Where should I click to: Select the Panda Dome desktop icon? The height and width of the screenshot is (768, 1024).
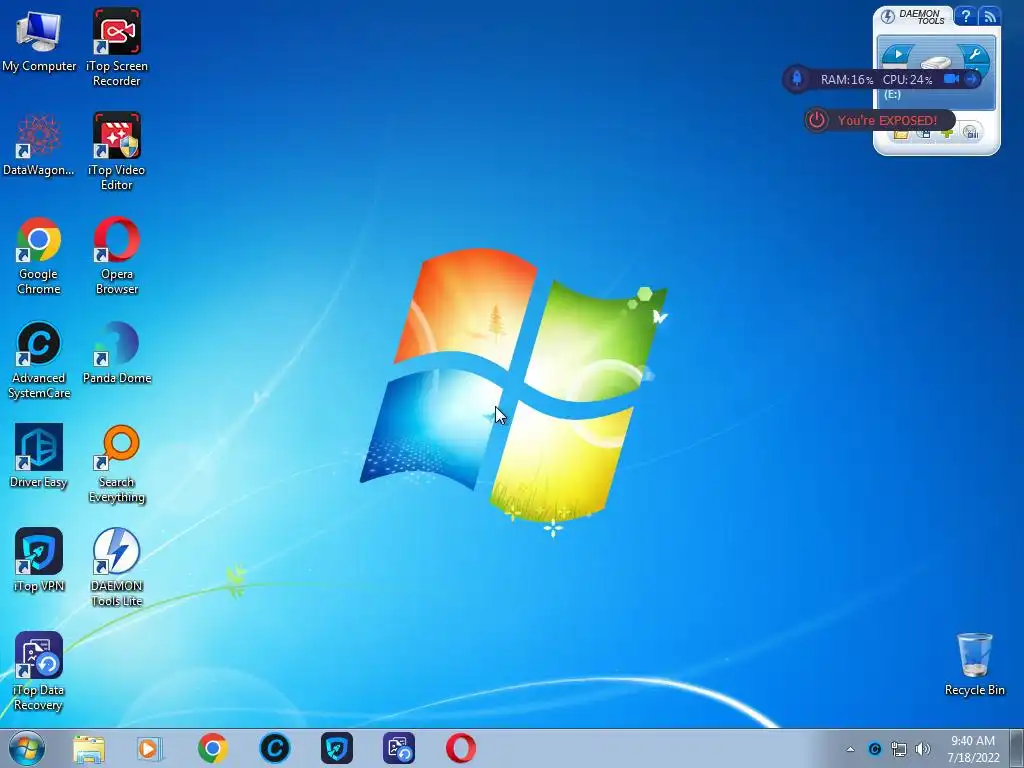click(116, 353)
